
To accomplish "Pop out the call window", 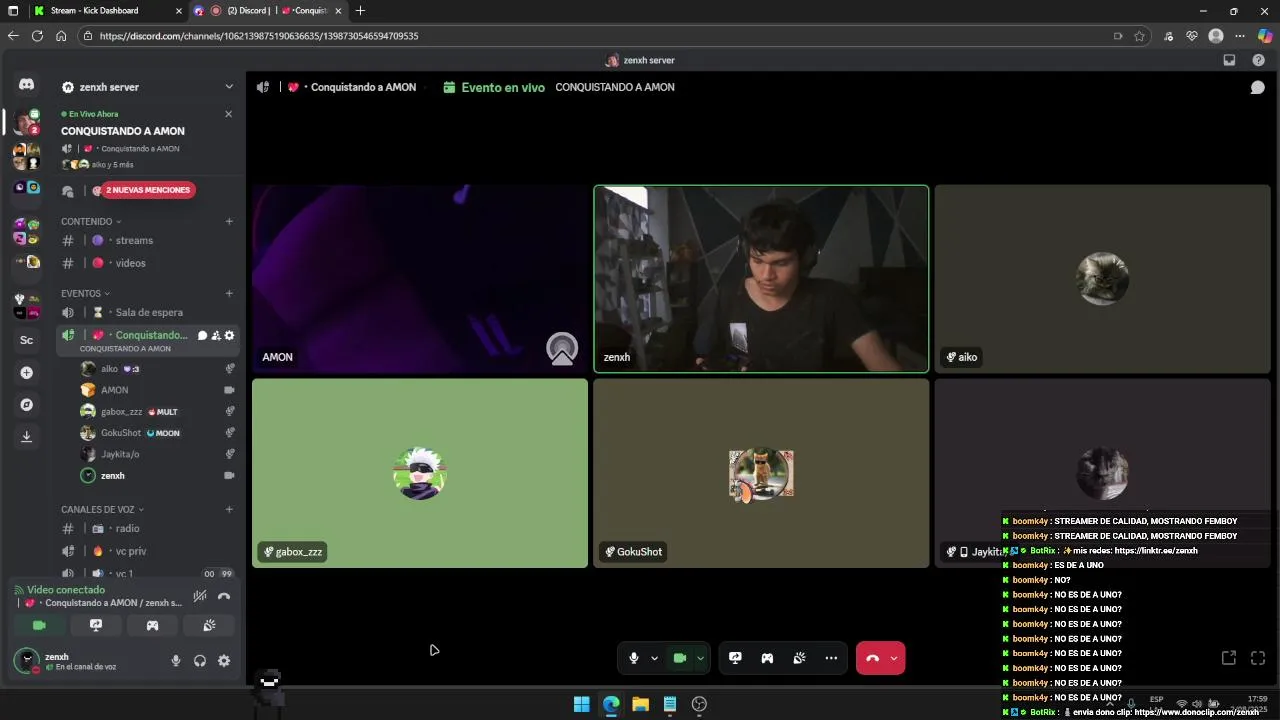I will click(1229, 658).
